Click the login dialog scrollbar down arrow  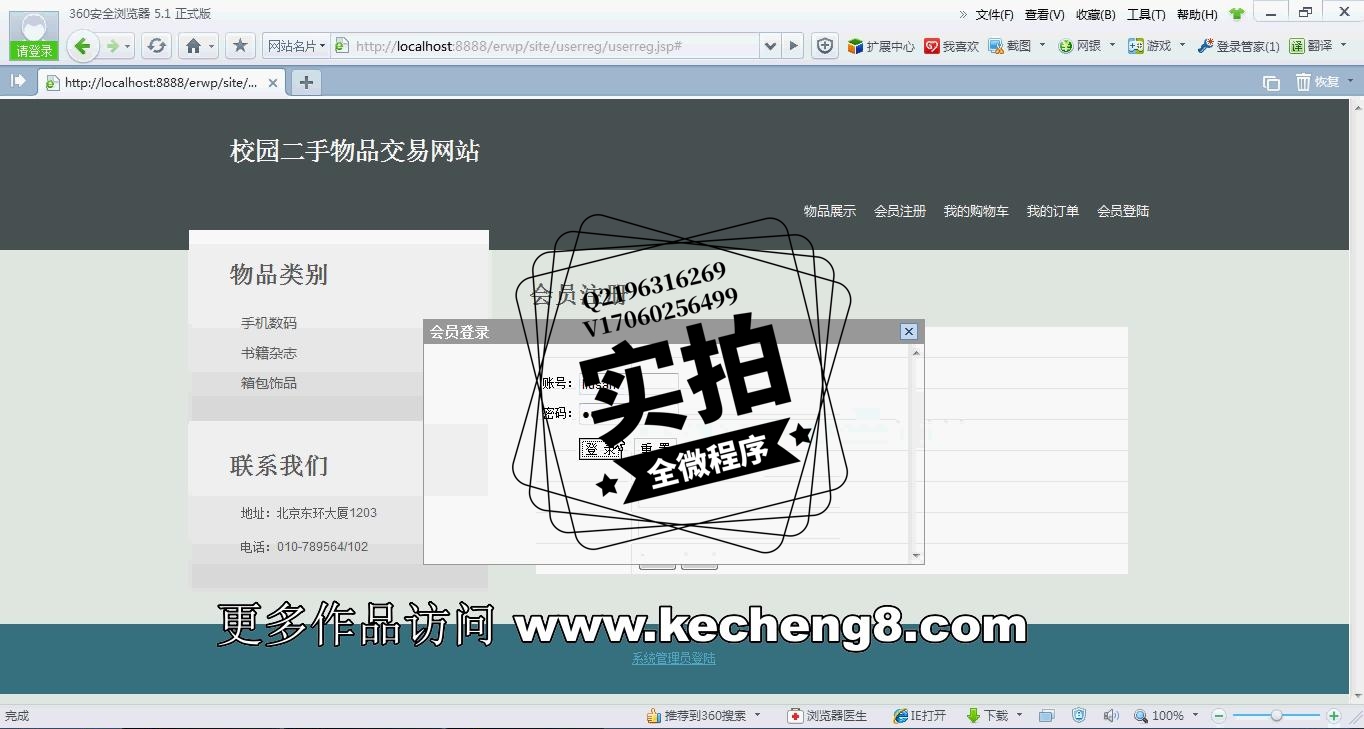915,556
